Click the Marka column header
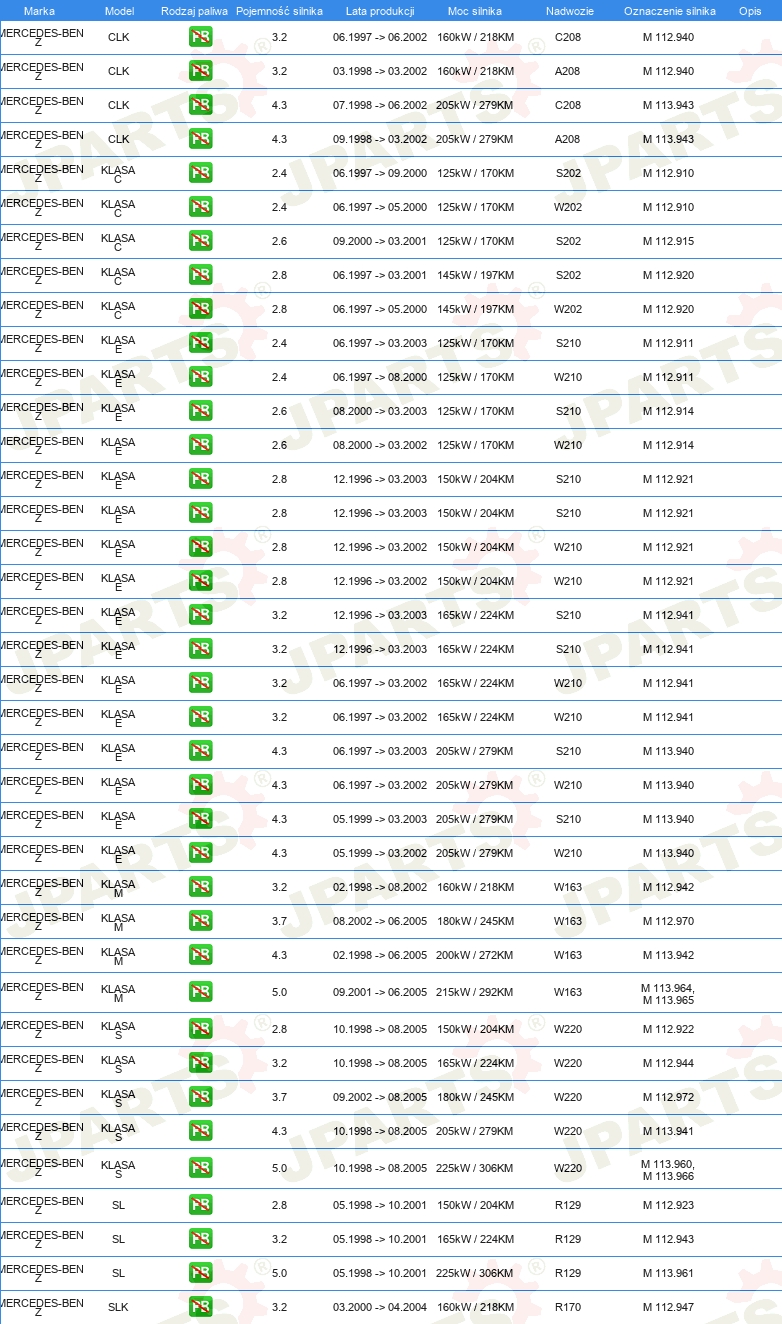782x1324 pixels. tap(40, 10)
